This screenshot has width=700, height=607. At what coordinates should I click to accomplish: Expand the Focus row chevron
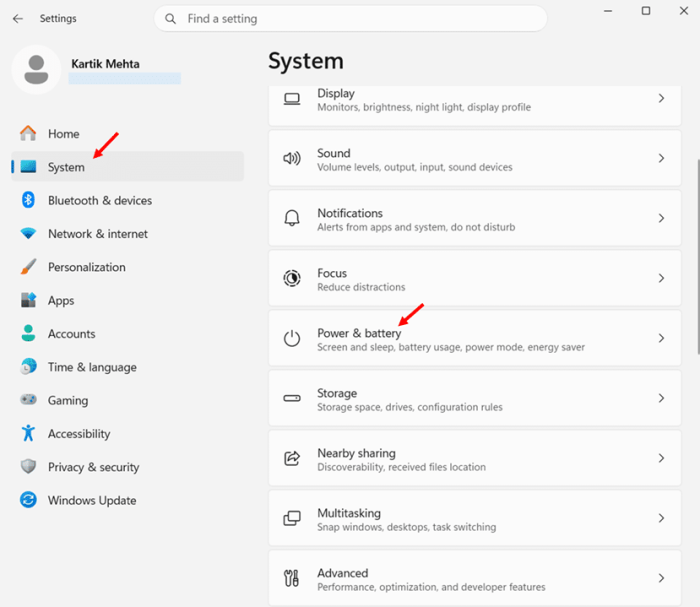[x=661, y=278]
